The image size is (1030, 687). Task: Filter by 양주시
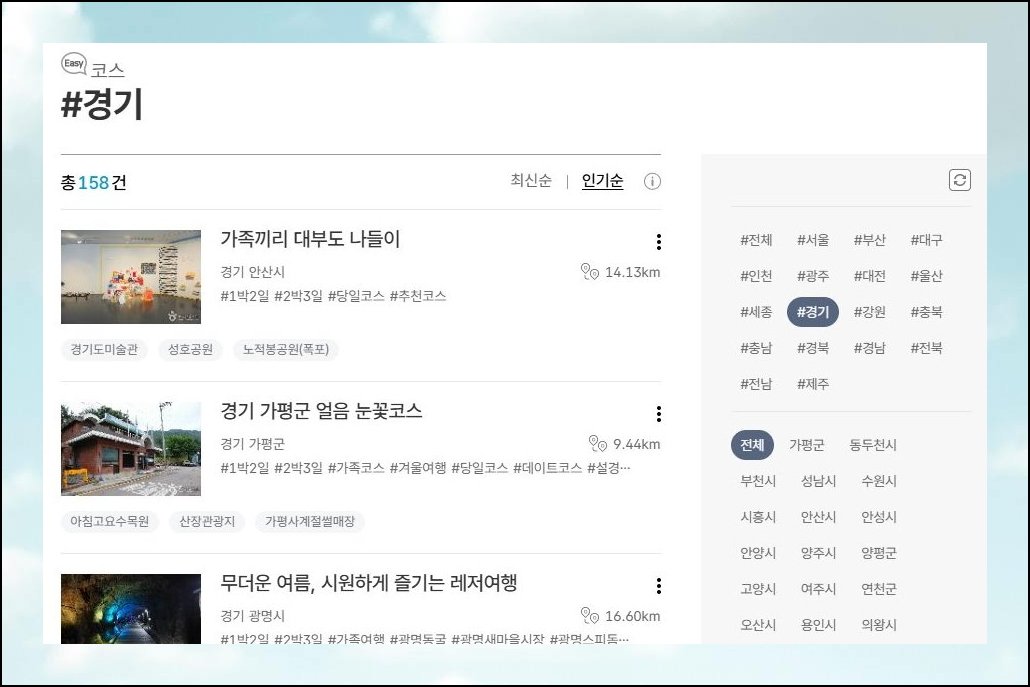tap(818, 553)
